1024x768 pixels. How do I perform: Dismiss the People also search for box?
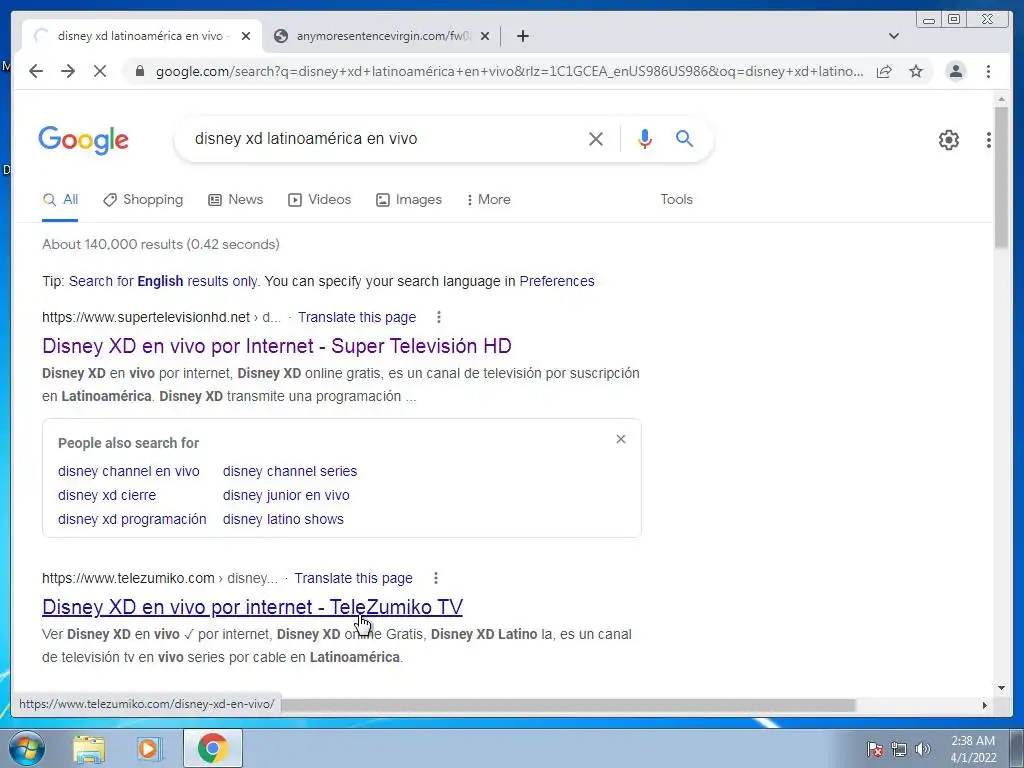tap(621, 439)
